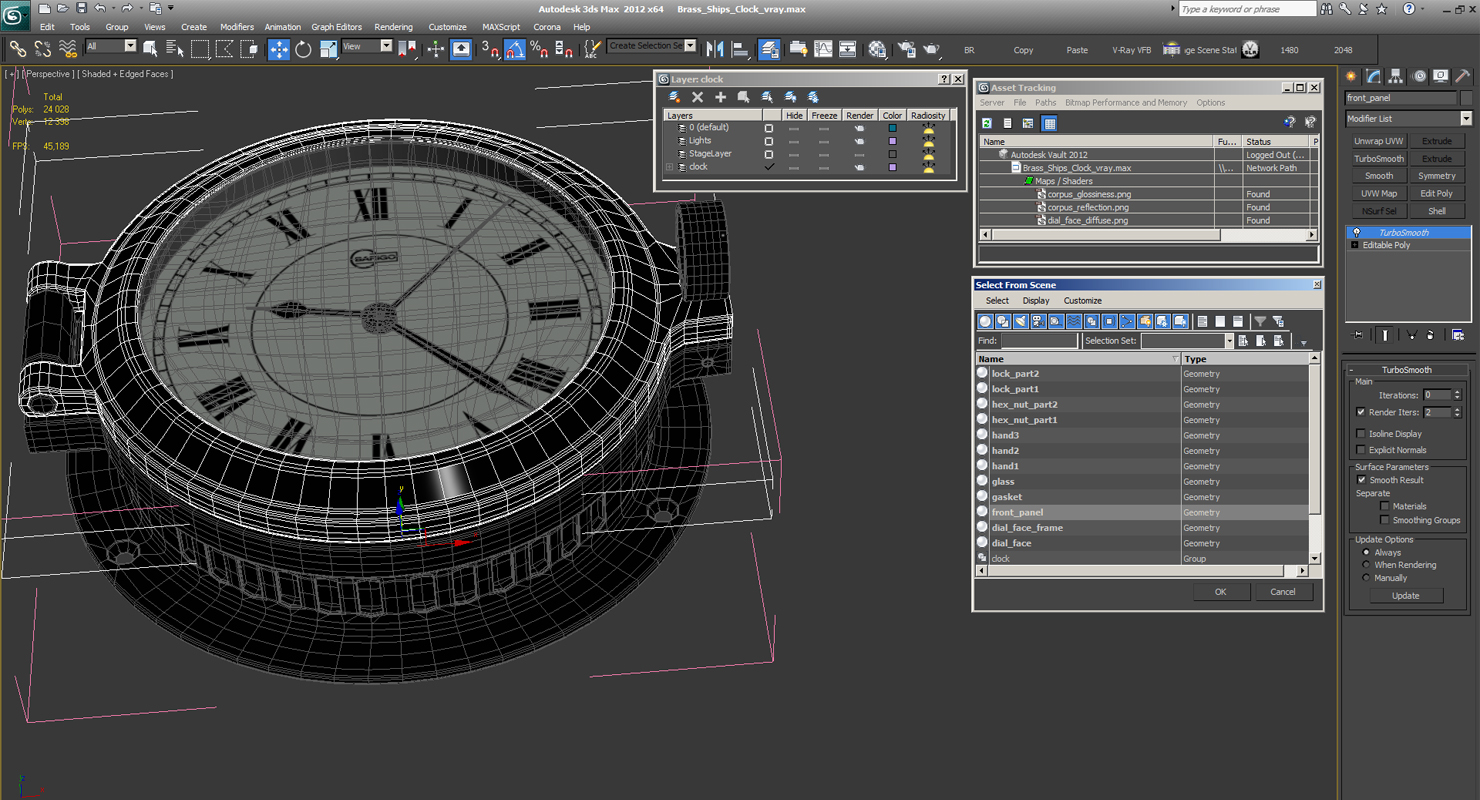Click the TurboSmooth Update button
1480x800 pixels.
pos(1405,596)
